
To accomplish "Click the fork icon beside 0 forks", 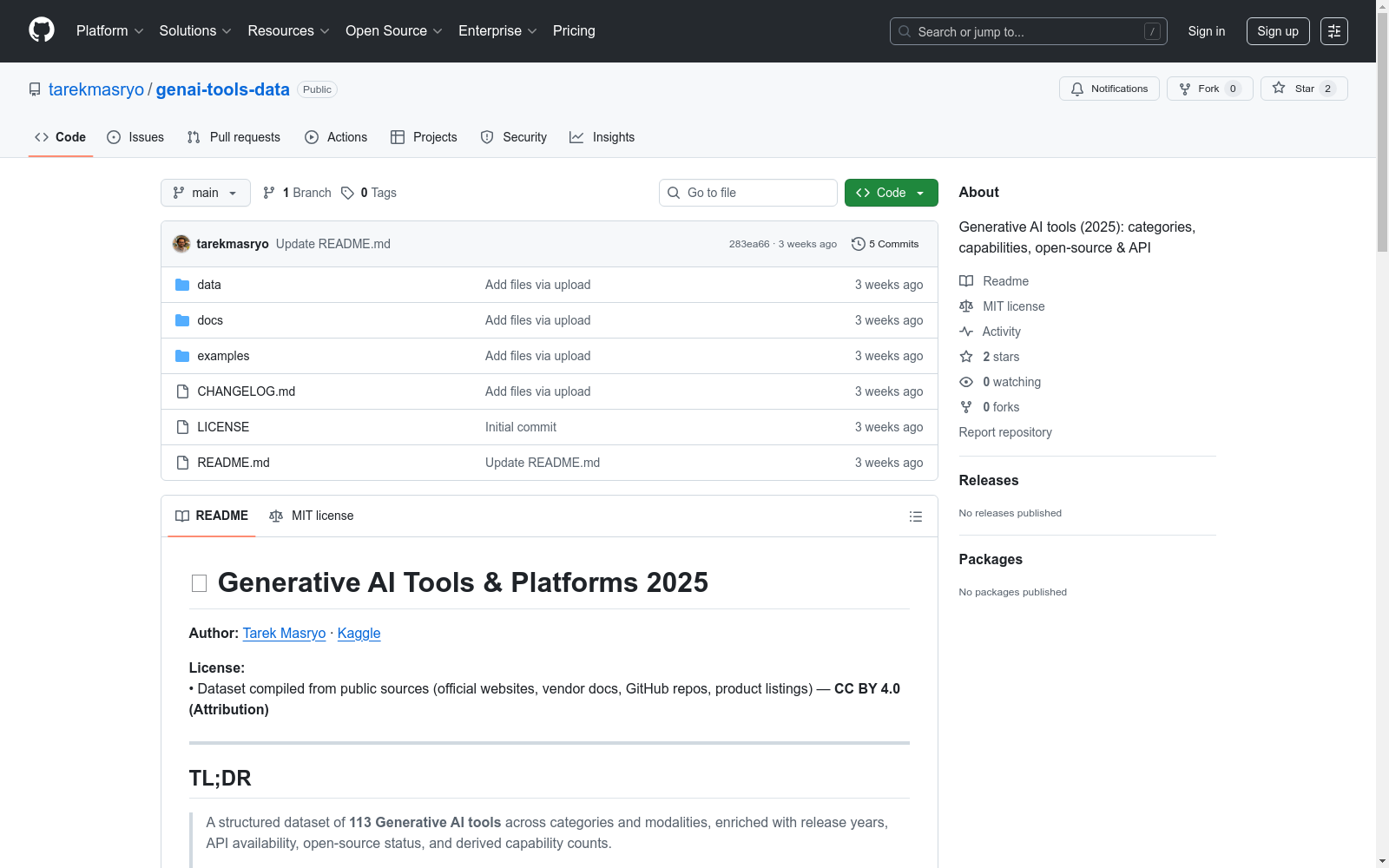I will pyautogui.click(x=966, y=407).
